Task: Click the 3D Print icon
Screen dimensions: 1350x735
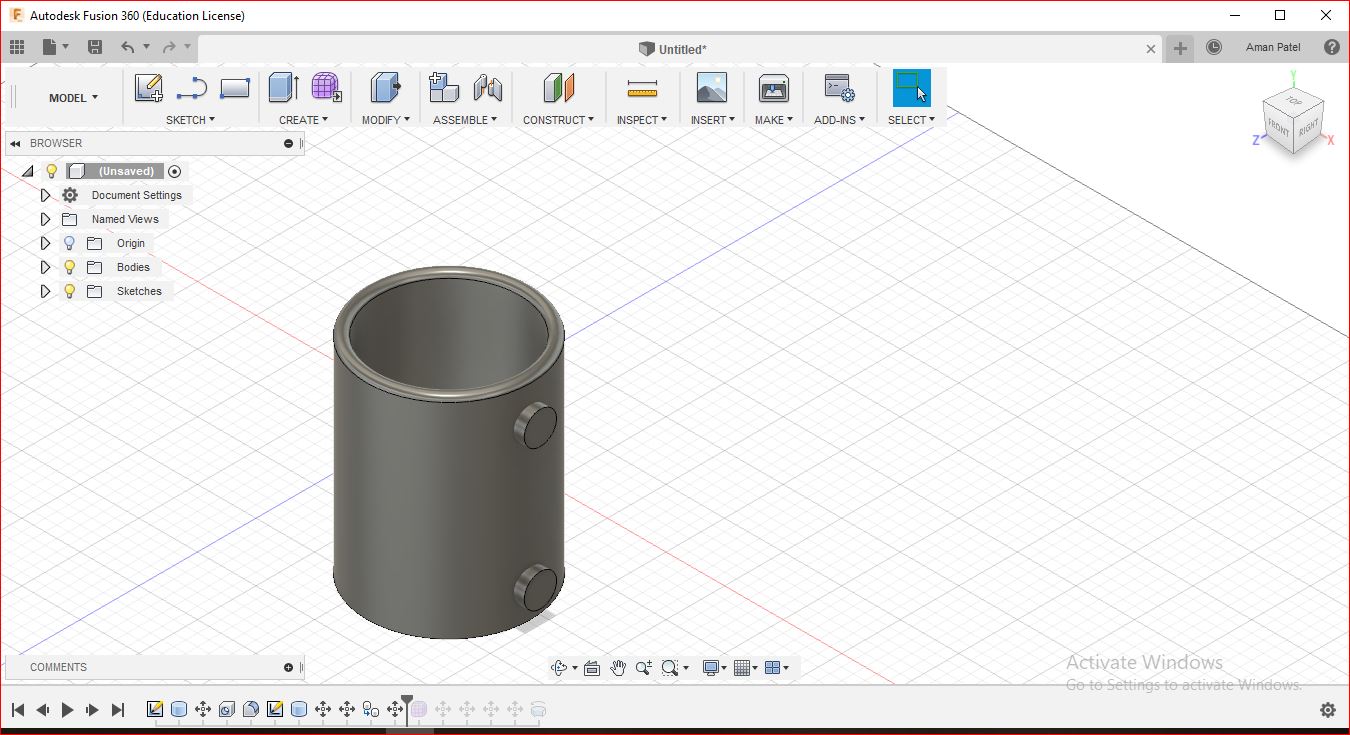Action: pos(774,88)
